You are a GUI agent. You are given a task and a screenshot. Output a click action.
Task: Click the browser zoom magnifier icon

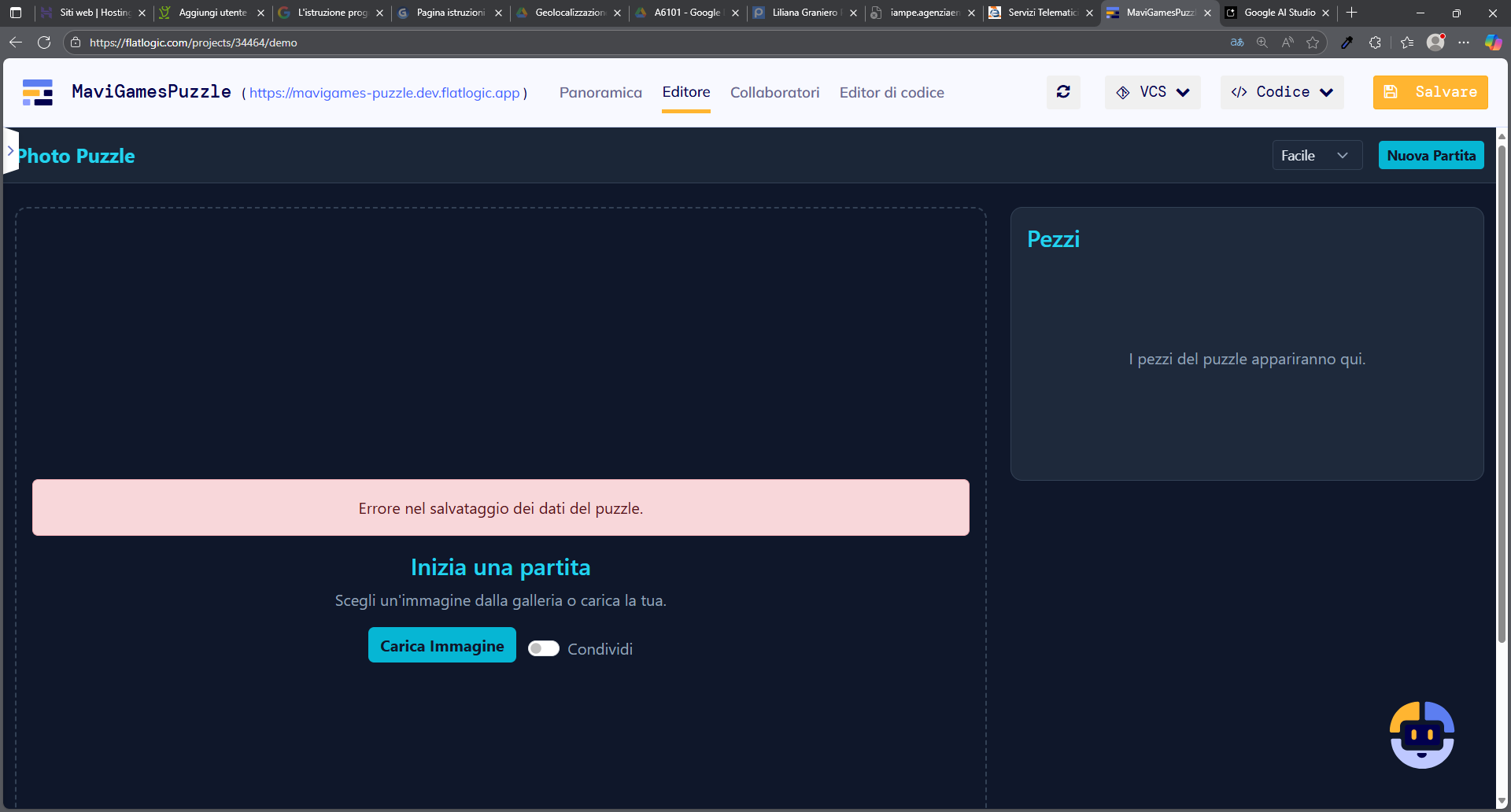pyautogui.click(x=1262, y=42)
